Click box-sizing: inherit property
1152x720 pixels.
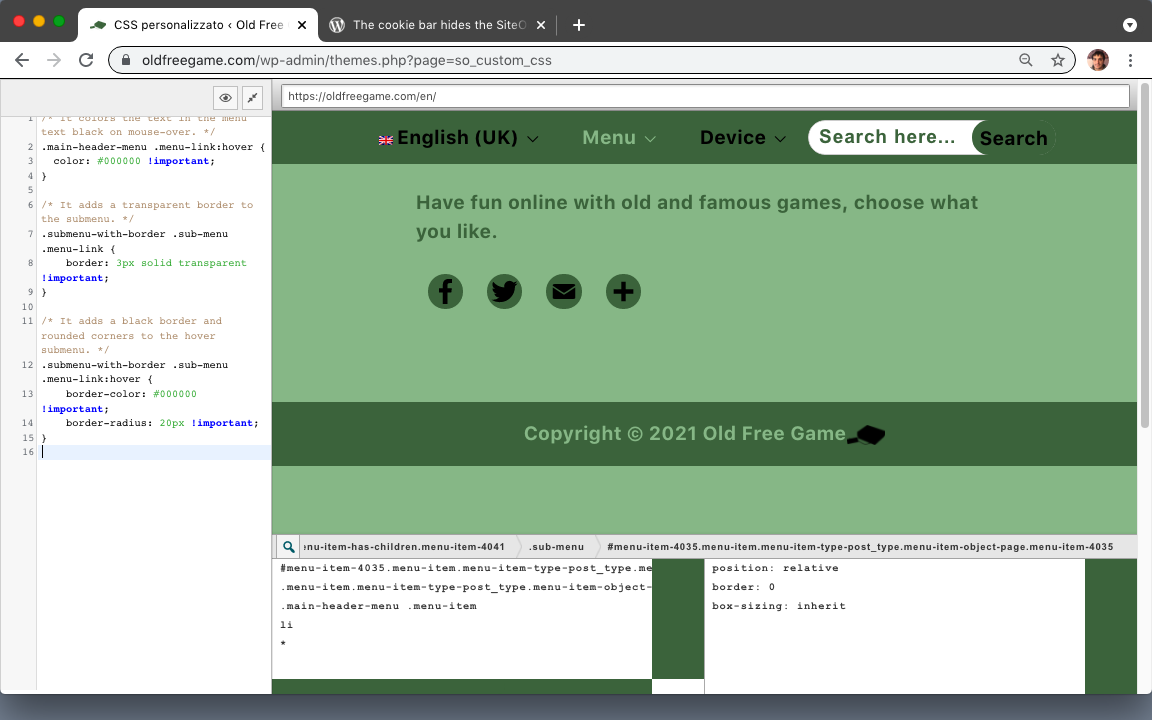779,606
